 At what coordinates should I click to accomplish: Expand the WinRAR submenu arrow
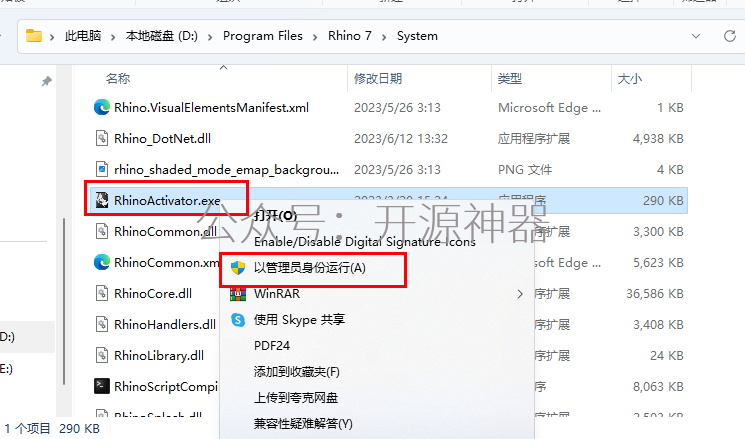click(x=520, y=294)
